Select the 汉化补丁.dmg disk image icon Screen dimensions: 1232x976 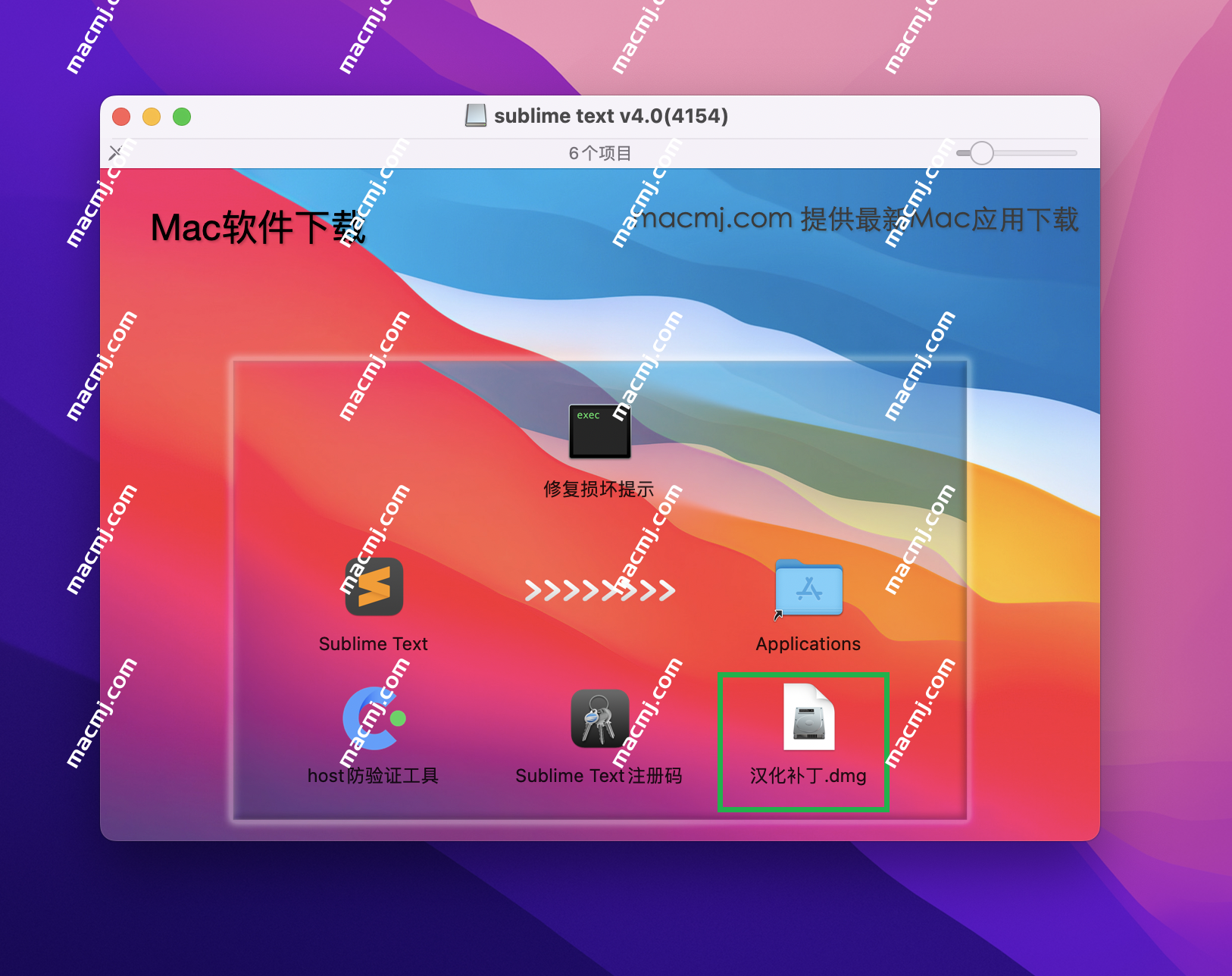(808, 717)
